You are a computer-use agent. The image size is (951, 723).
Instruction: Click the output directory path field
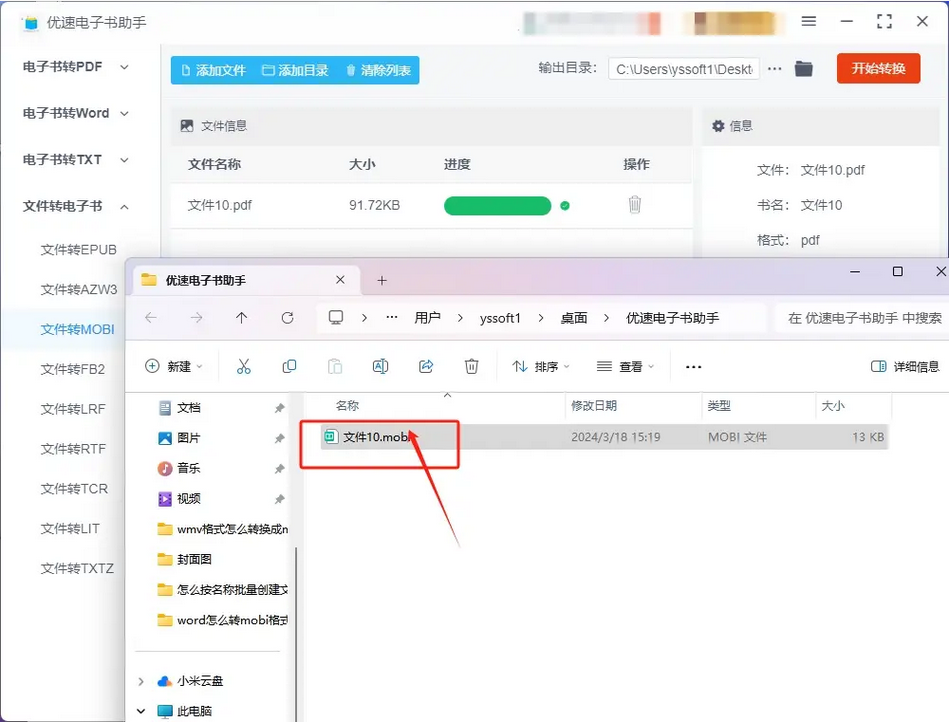coord(684,69)
